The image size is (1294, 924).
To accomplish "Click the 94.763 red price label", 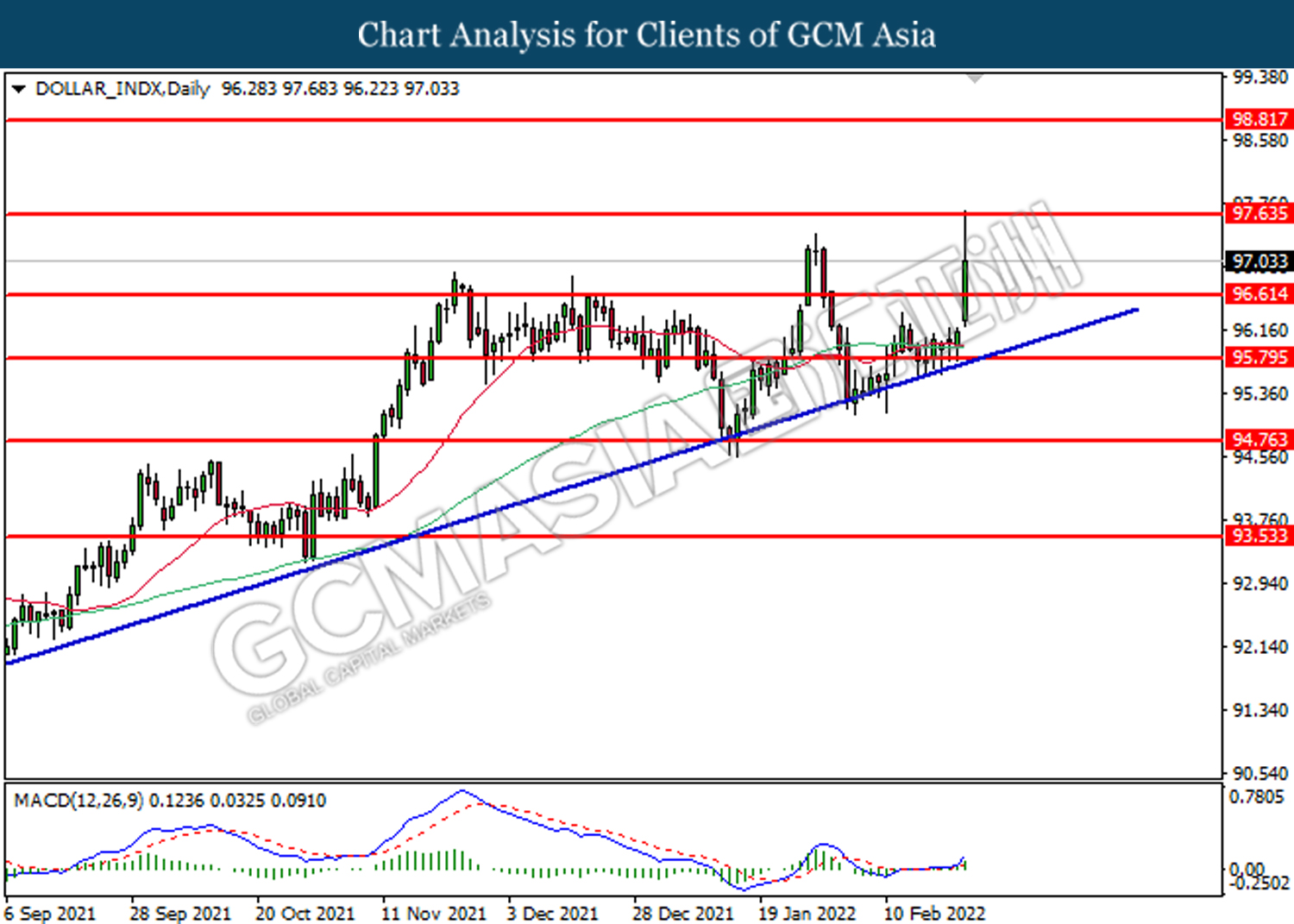I will [x=1259, y=440].
